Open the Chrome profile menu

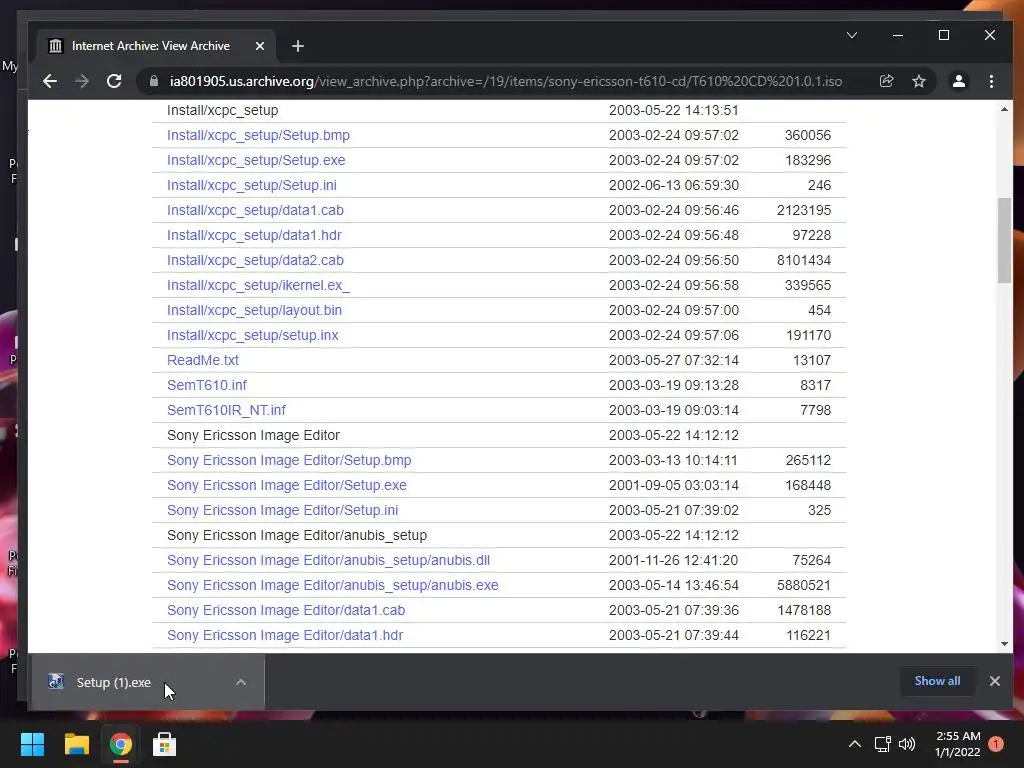[x=959, y=81]
